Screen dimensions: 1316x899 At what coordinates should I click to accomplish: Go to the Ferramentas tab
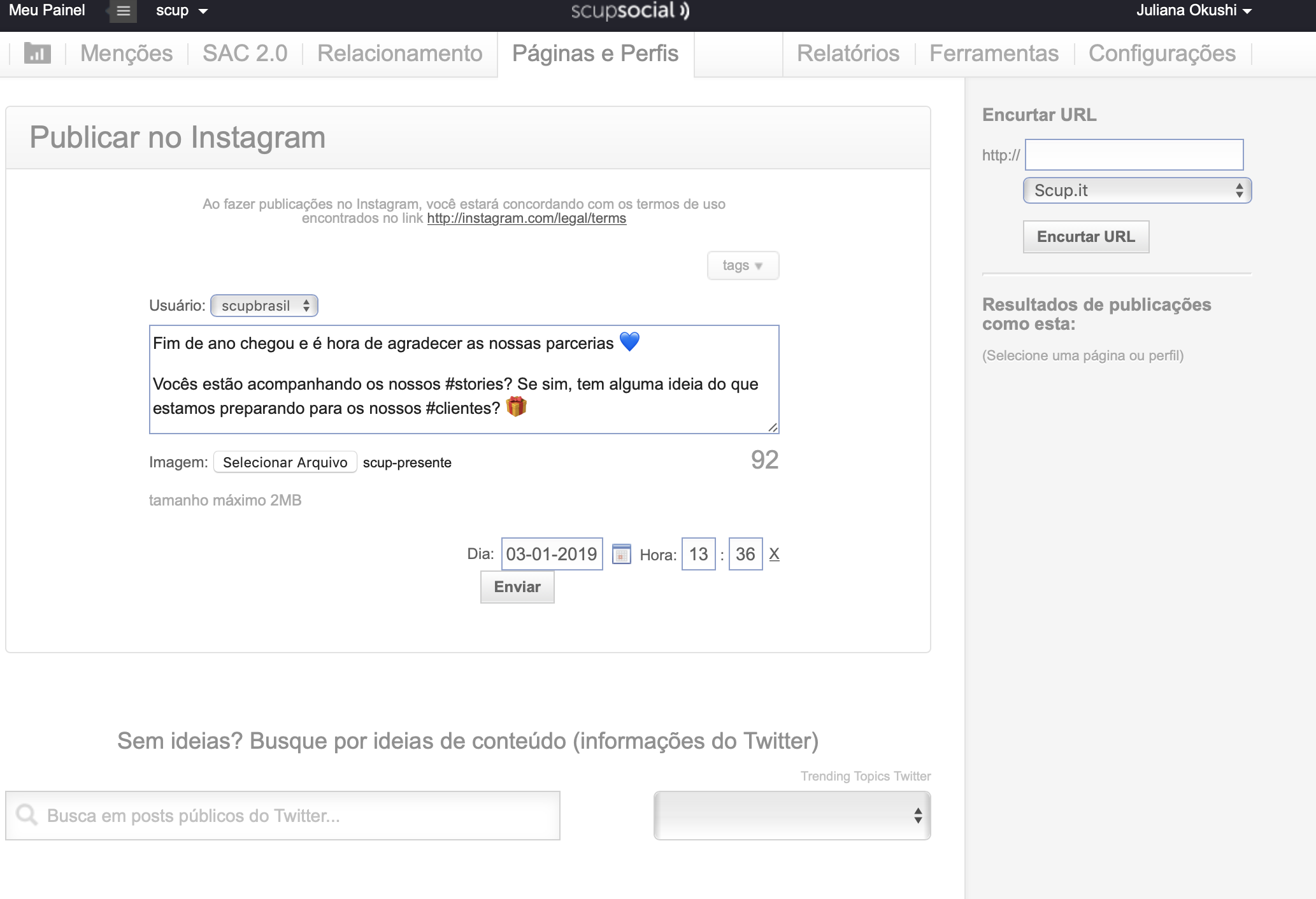pyautogui.click(x=994, y=53)
